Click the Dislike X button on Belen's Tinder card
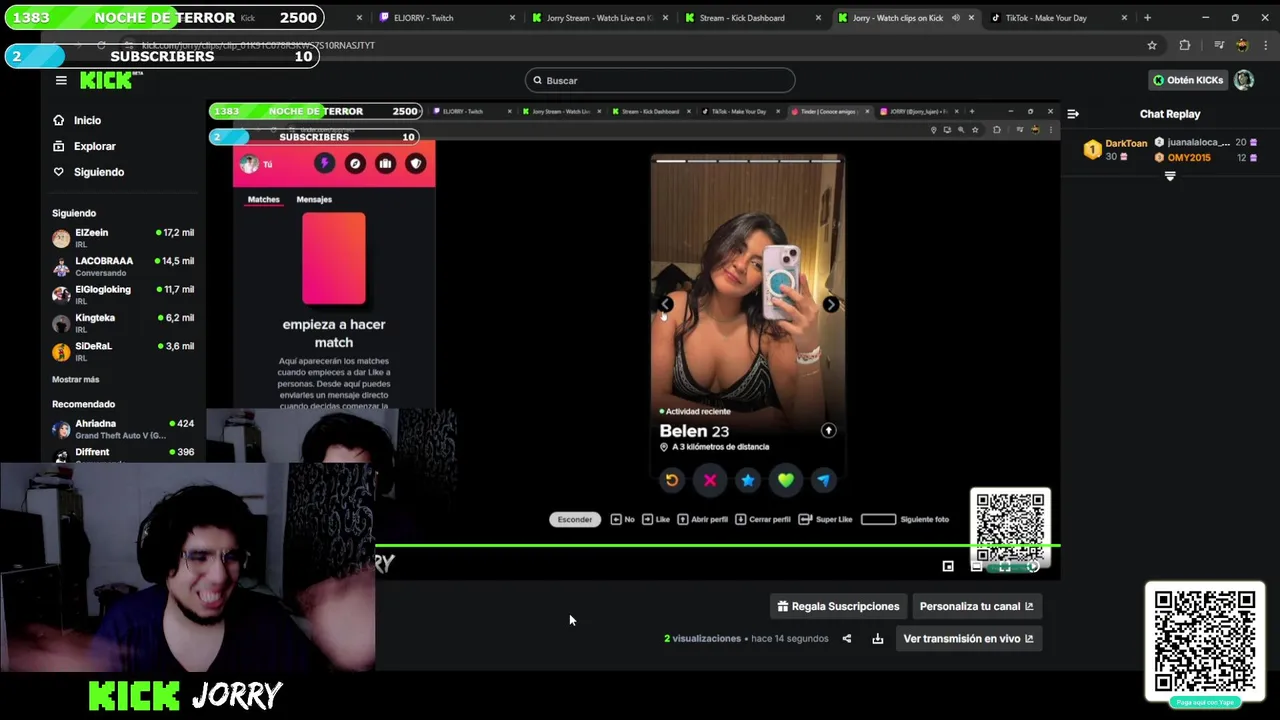This screenshot has height=720, width=1280. [710, 480]
